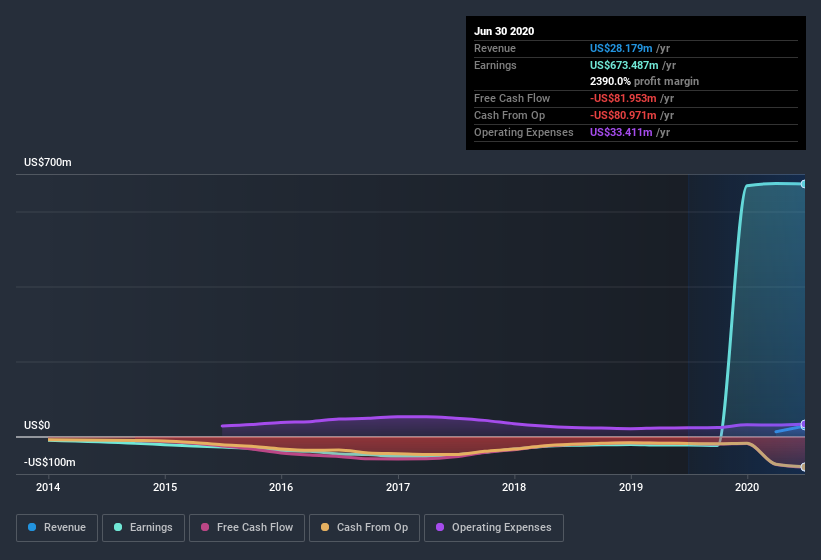The height and width of the screenshot is (560, 821).
Task: Click the US$673.487m earnings value
Action: [x=624, y=65]
